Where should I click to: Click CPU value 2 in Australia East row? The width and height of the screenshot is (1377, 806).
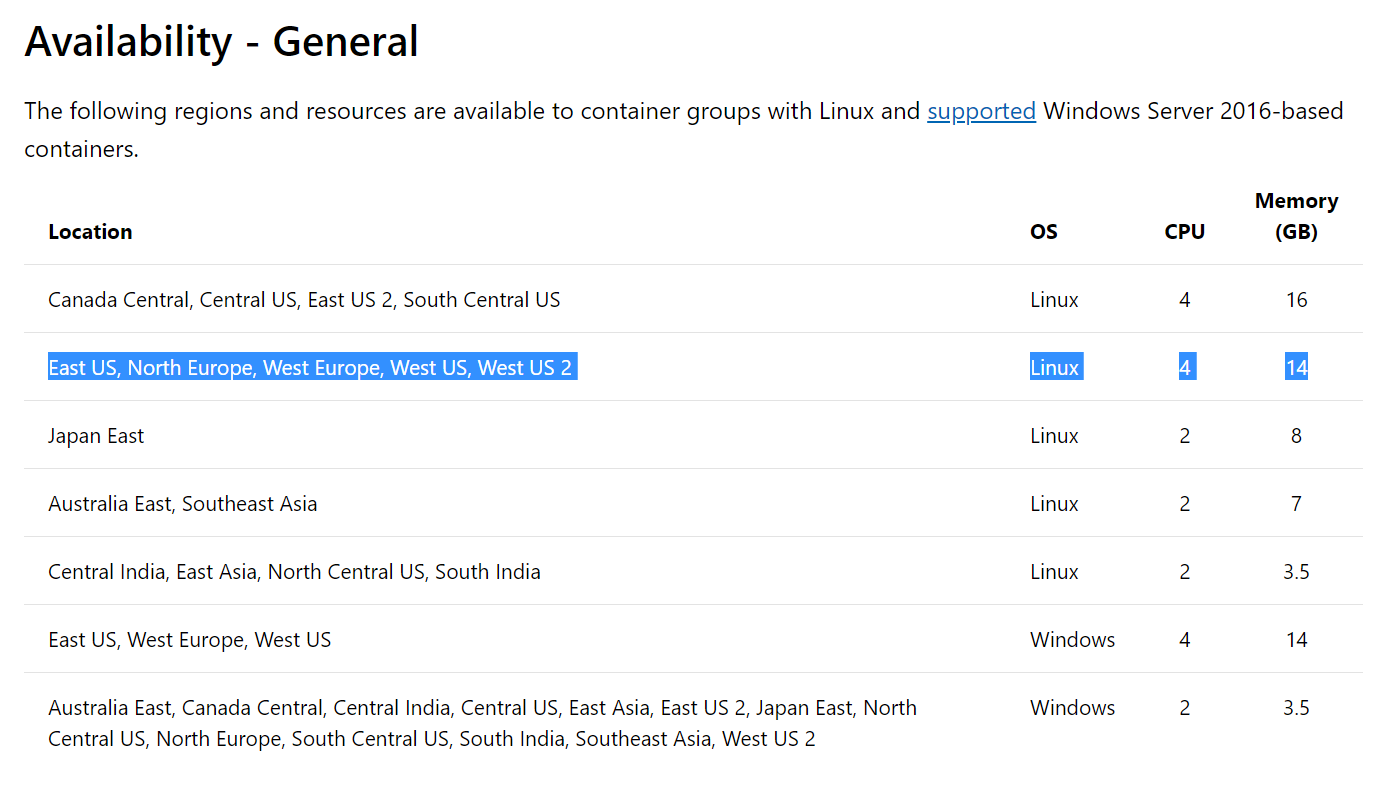(1184, 503)
